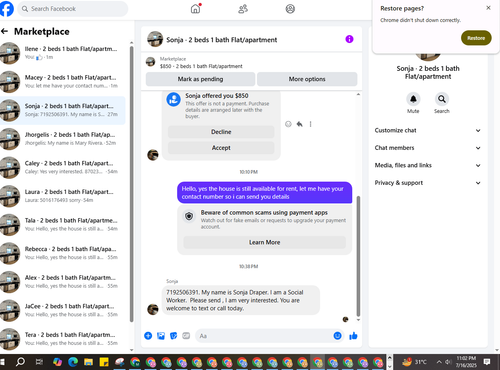Click Learn More about payment scams
The image size is (500, 370).
point(264,242)
